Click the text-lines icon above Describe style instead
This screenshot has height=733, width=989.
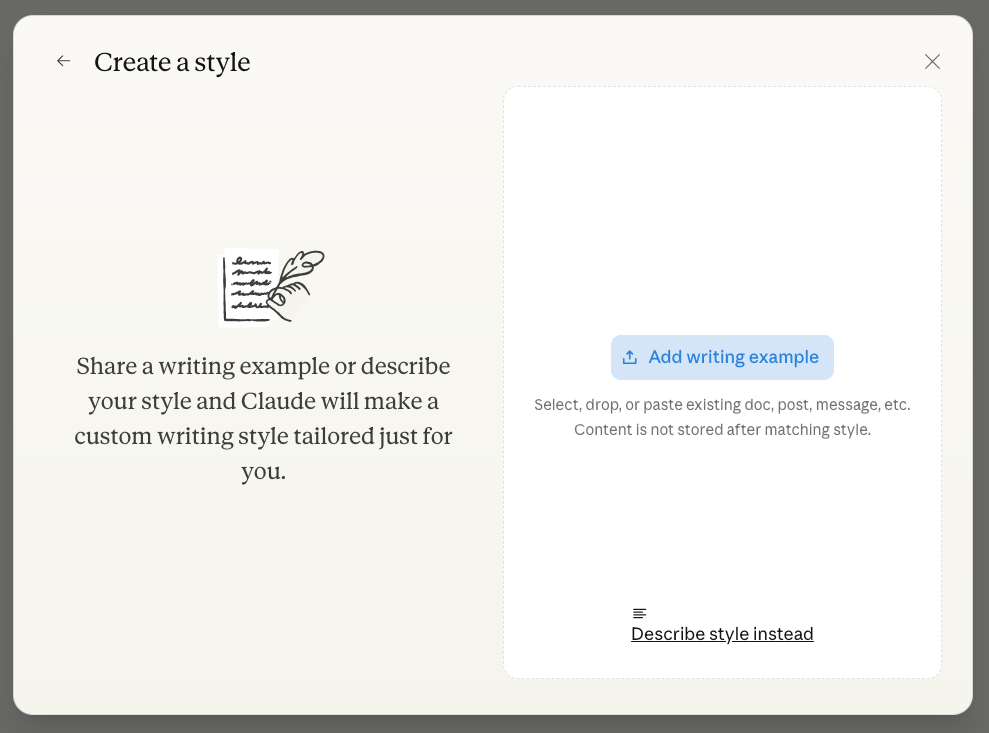[x=639, y=612]
